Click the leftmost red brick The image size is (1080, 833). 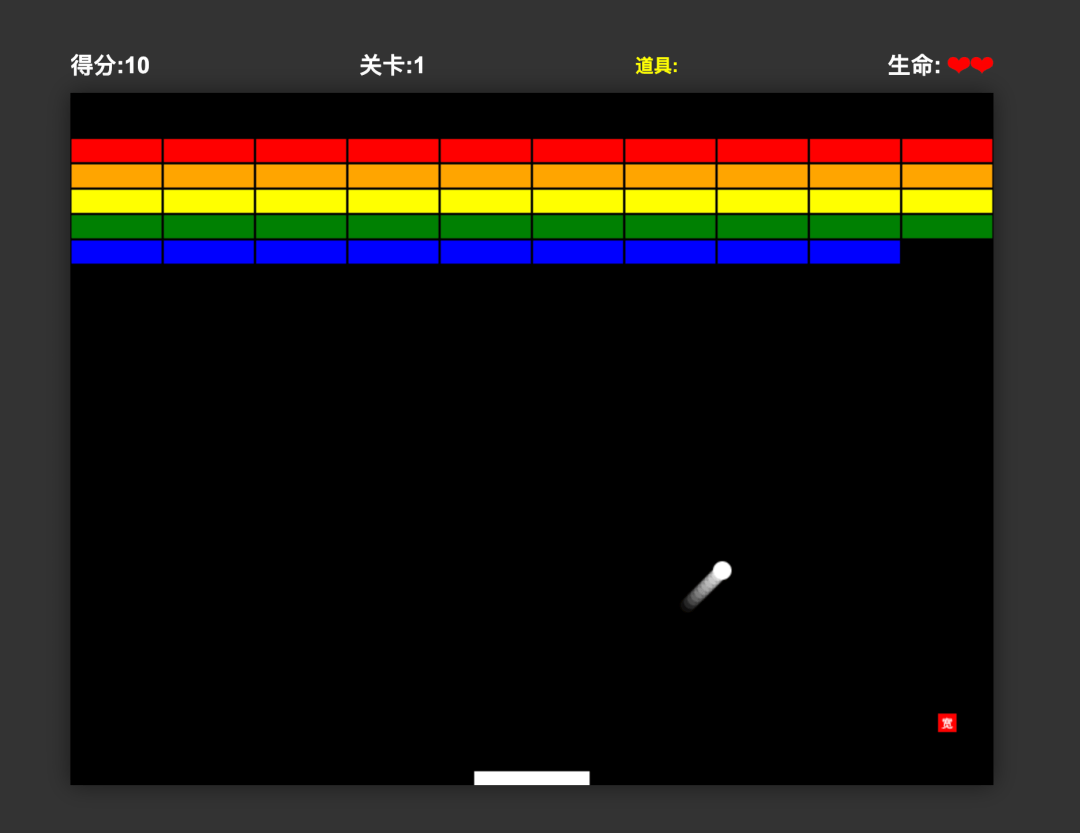[x=116, y=150]
